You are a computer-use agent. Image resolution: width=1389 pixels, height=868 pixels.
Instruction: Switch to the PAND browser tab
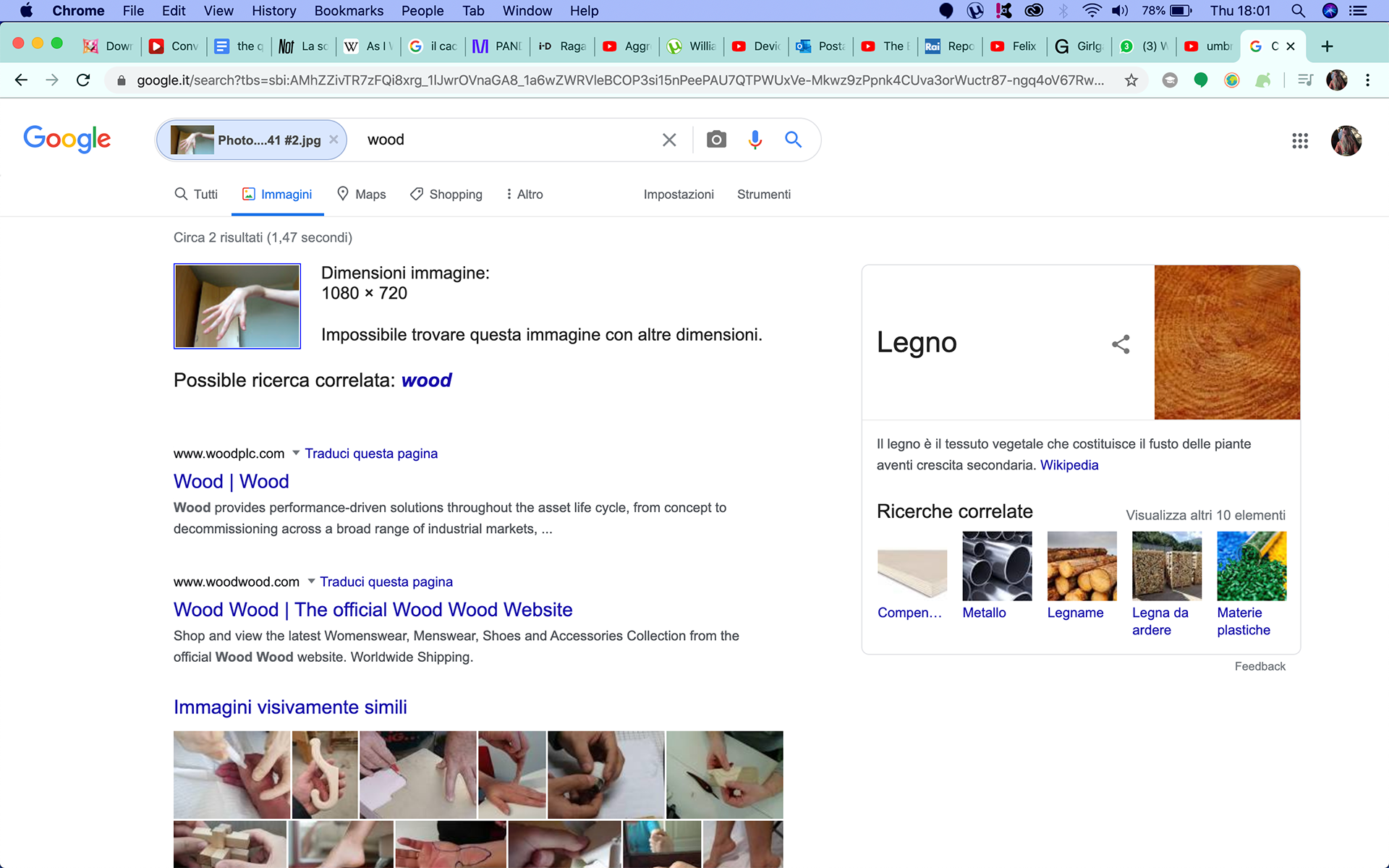click(x=498, y=46)
